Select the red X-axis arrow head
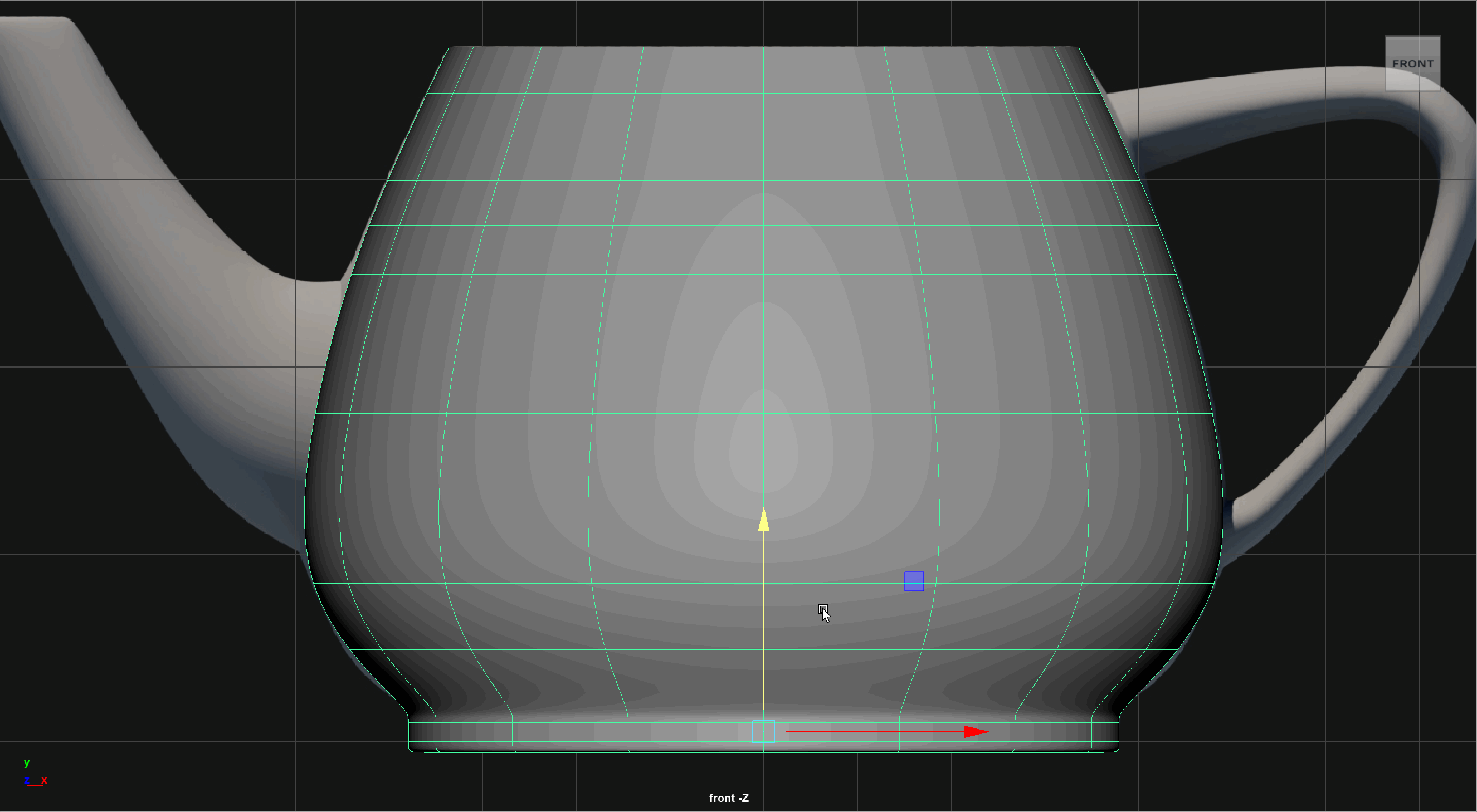1477x812 pixels. tap(976, 732)
